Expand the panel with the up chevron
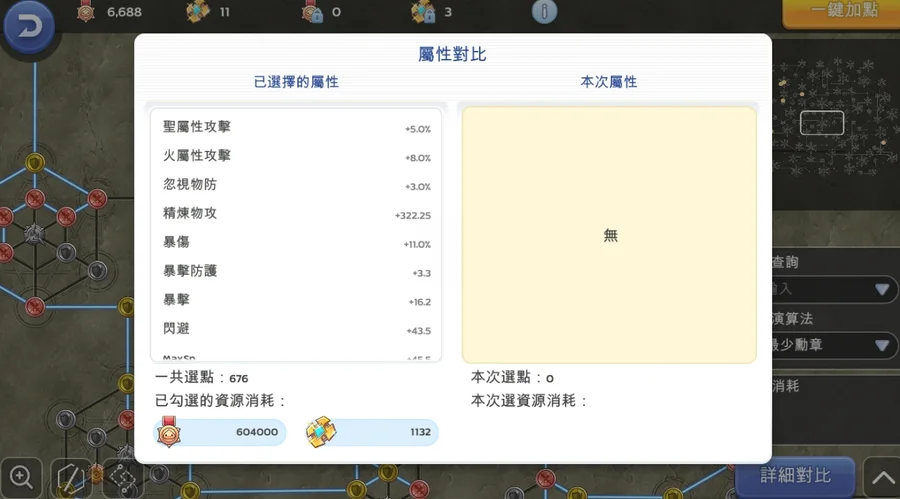The width and height of the screenshot is (900, 499). pyautogui.click(x=883, y=477)
